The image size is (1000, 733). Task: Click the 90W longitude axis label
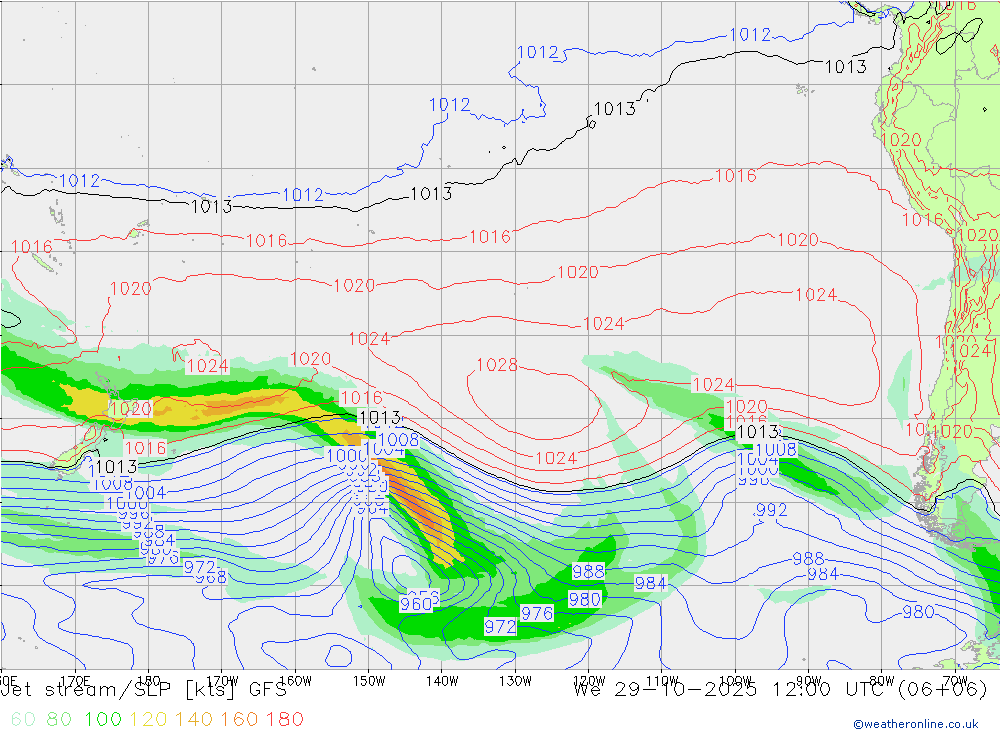point(809,681)
